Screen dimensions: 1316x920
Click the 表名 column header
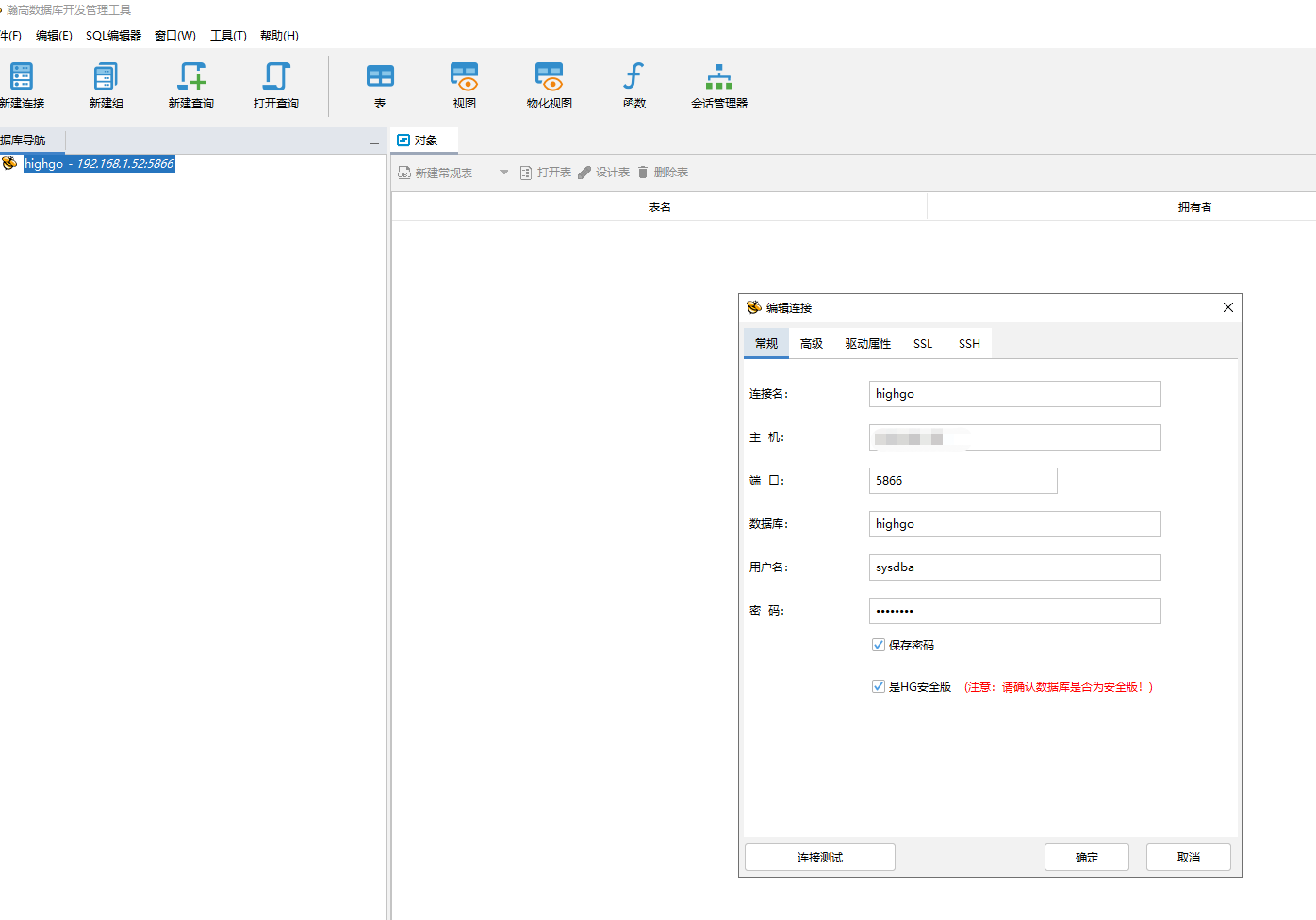[659, 206]
